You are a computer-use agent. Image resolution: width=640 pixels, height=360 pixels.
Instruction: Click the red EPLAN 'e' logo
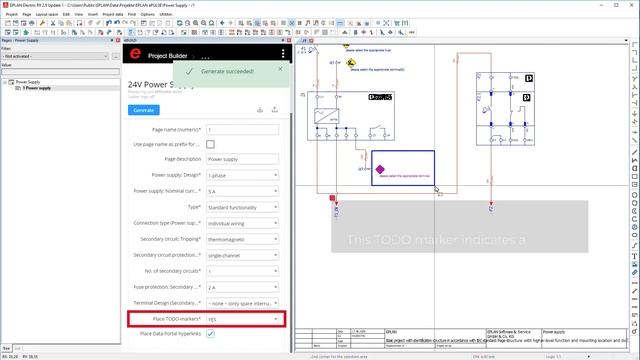(x=135, y=54)
